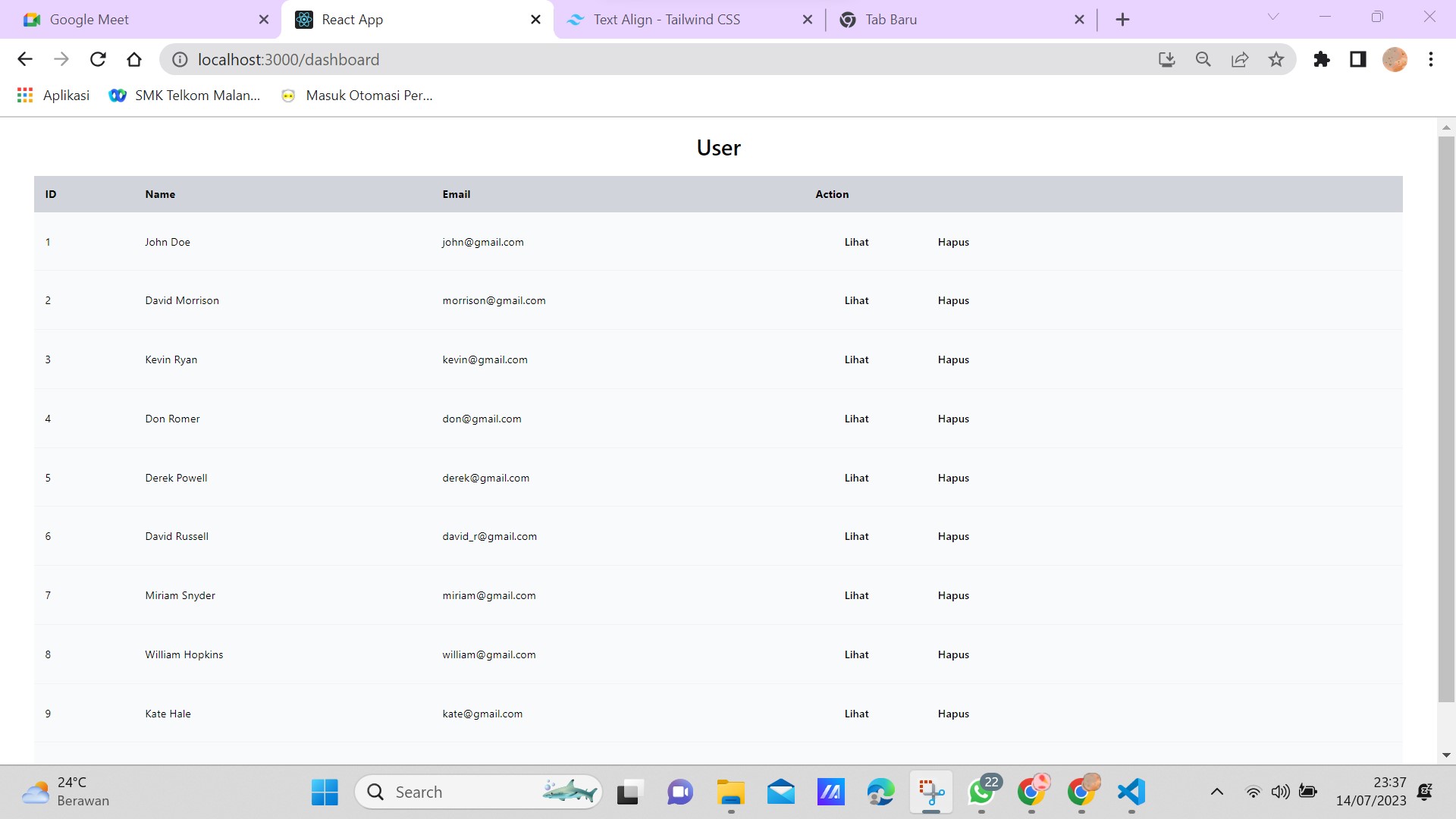Switch to the Text Align Tailwind CSS tab
This screenshot has height=819, width=1456.
tap(667, 19)
